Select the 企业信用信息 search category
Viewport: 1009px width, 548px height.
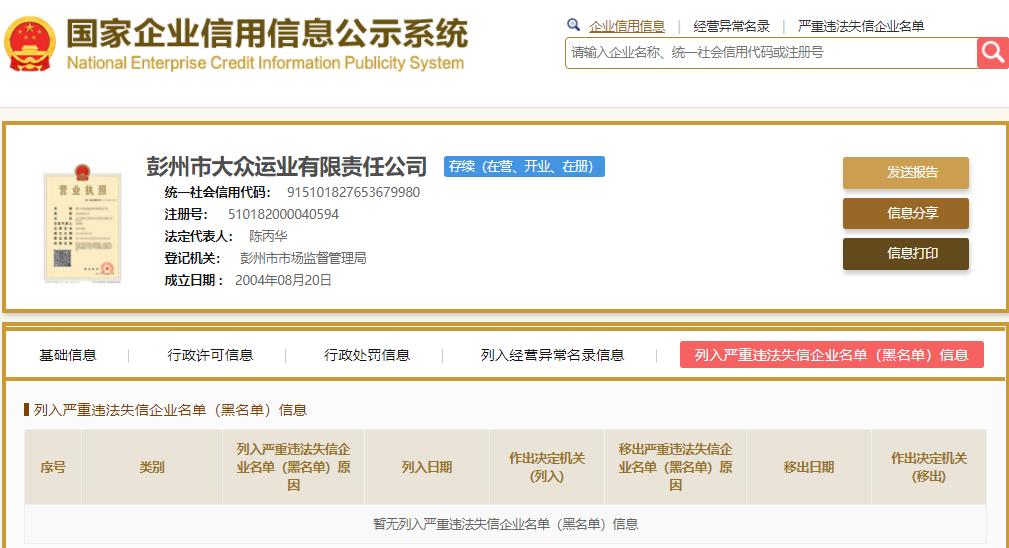click(627, 26)
